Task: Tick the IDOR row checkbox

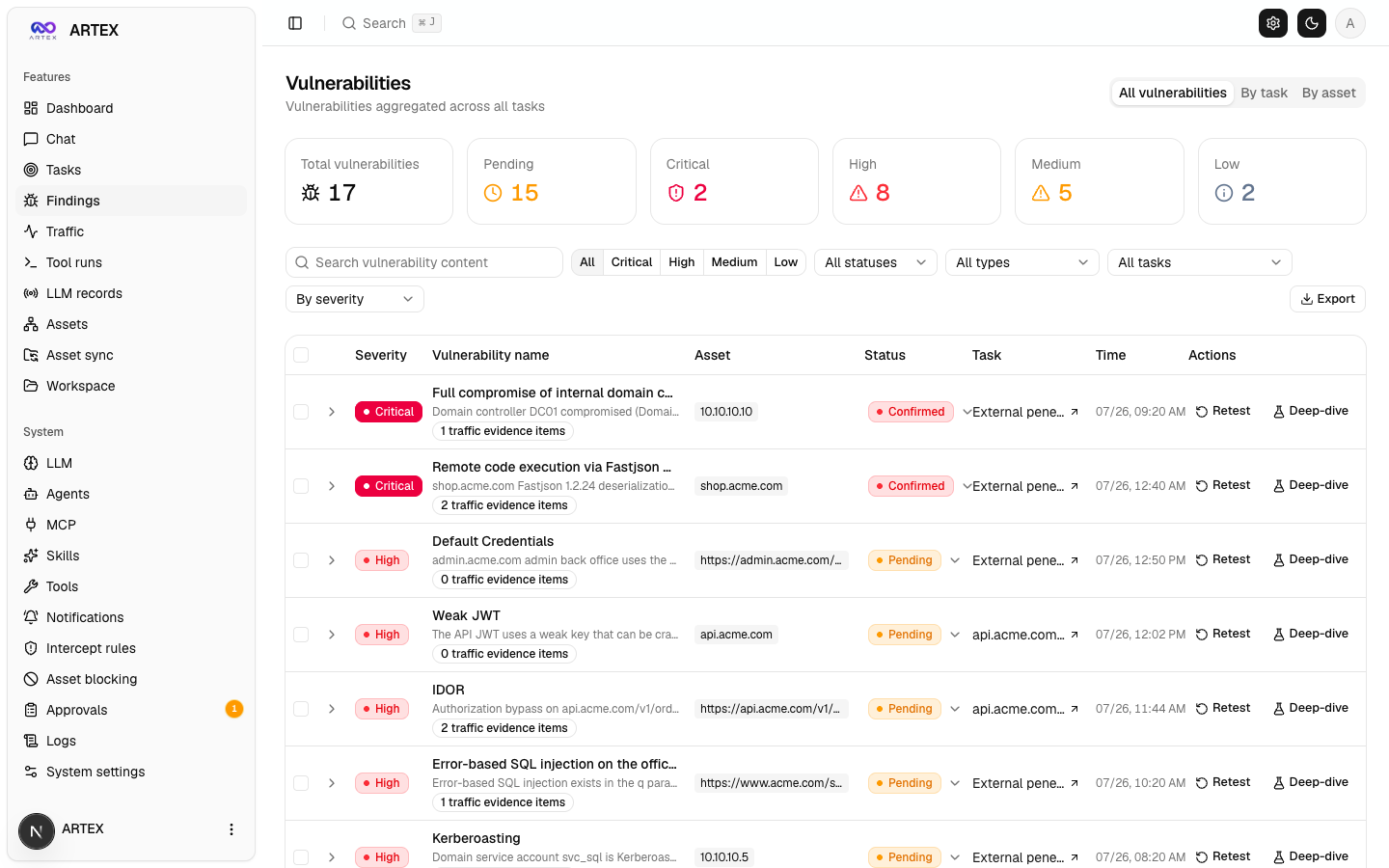Action: pyautogui.click(x=301, y=709)
